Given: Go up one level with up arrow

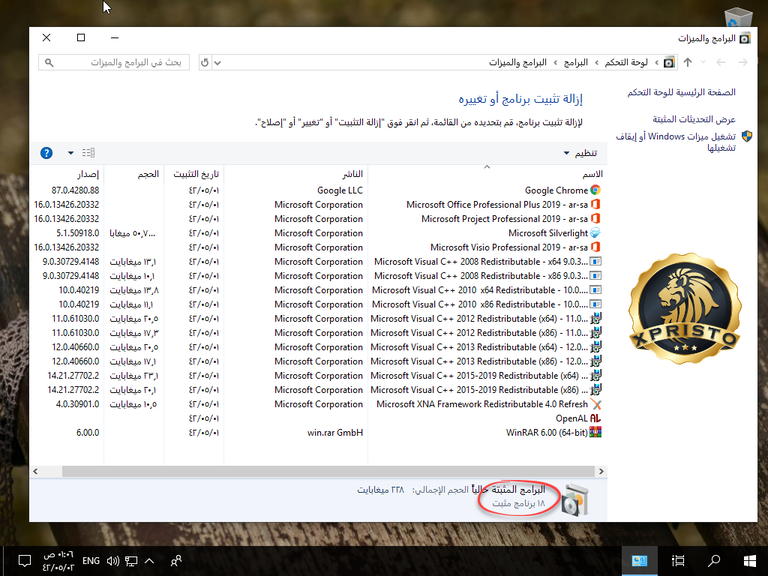Looking at the screenshot, I should [688, 62].
